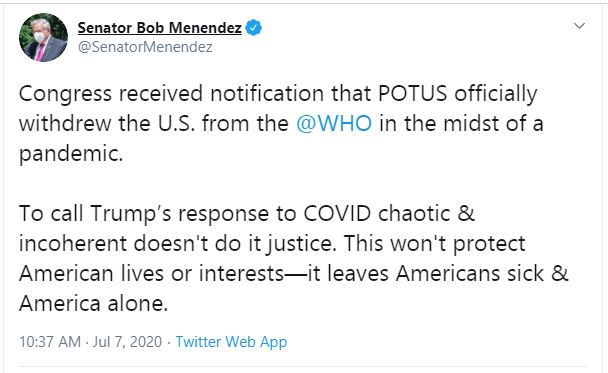Click the phrase America alone

click(93, 303)
